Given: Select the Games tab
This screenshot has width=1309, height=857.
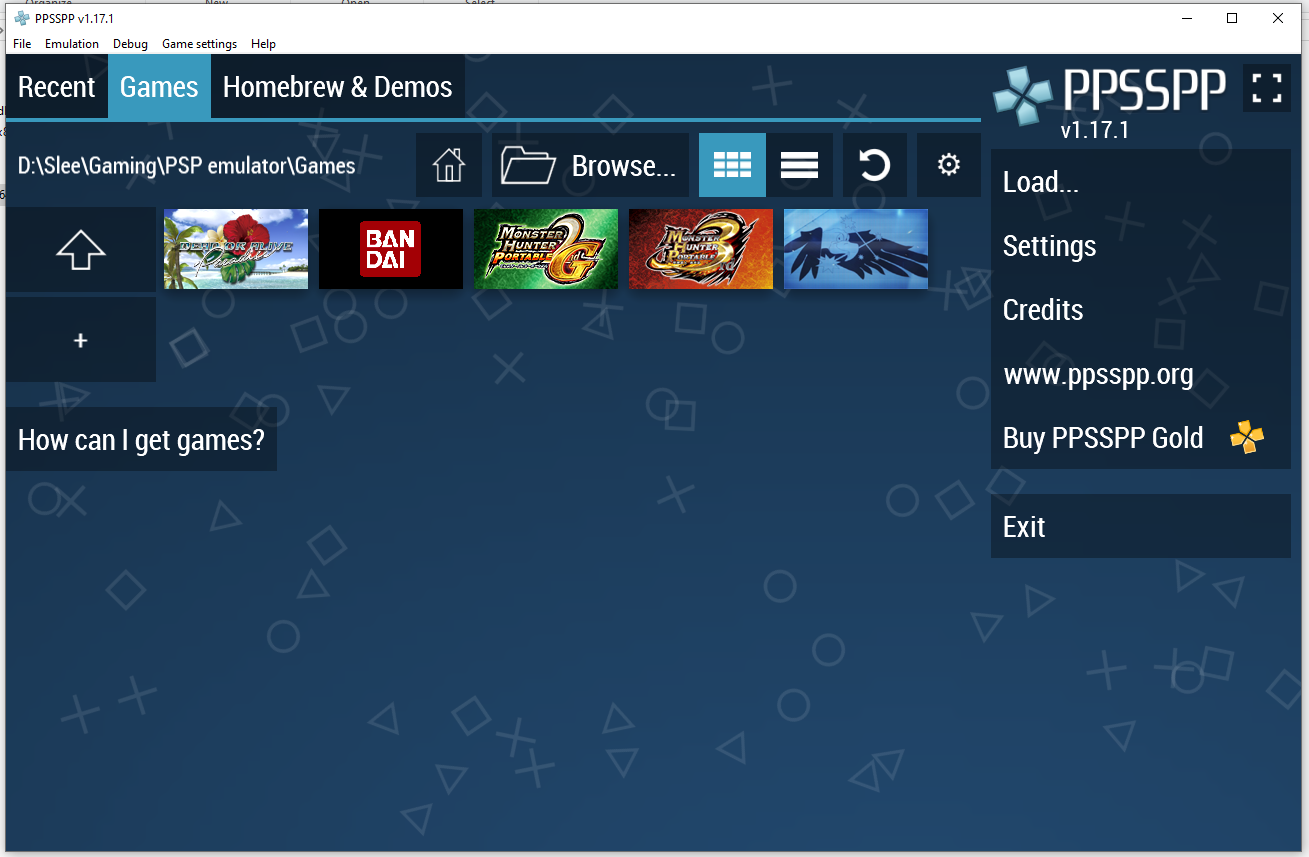Looking at the screenshot, I should 159,87.
